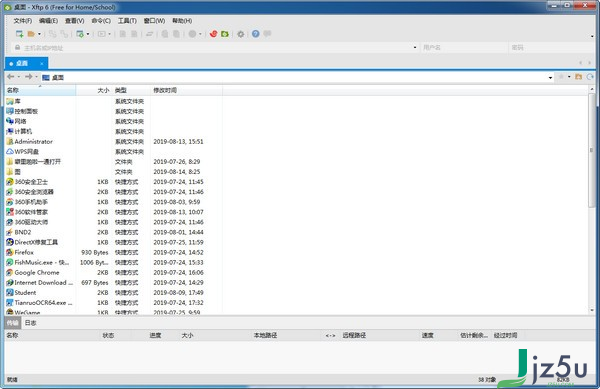The height and width of the screenshot is (389, 600).
Task: Click the 本地路径 transfer column header
Action: (265, 335)
